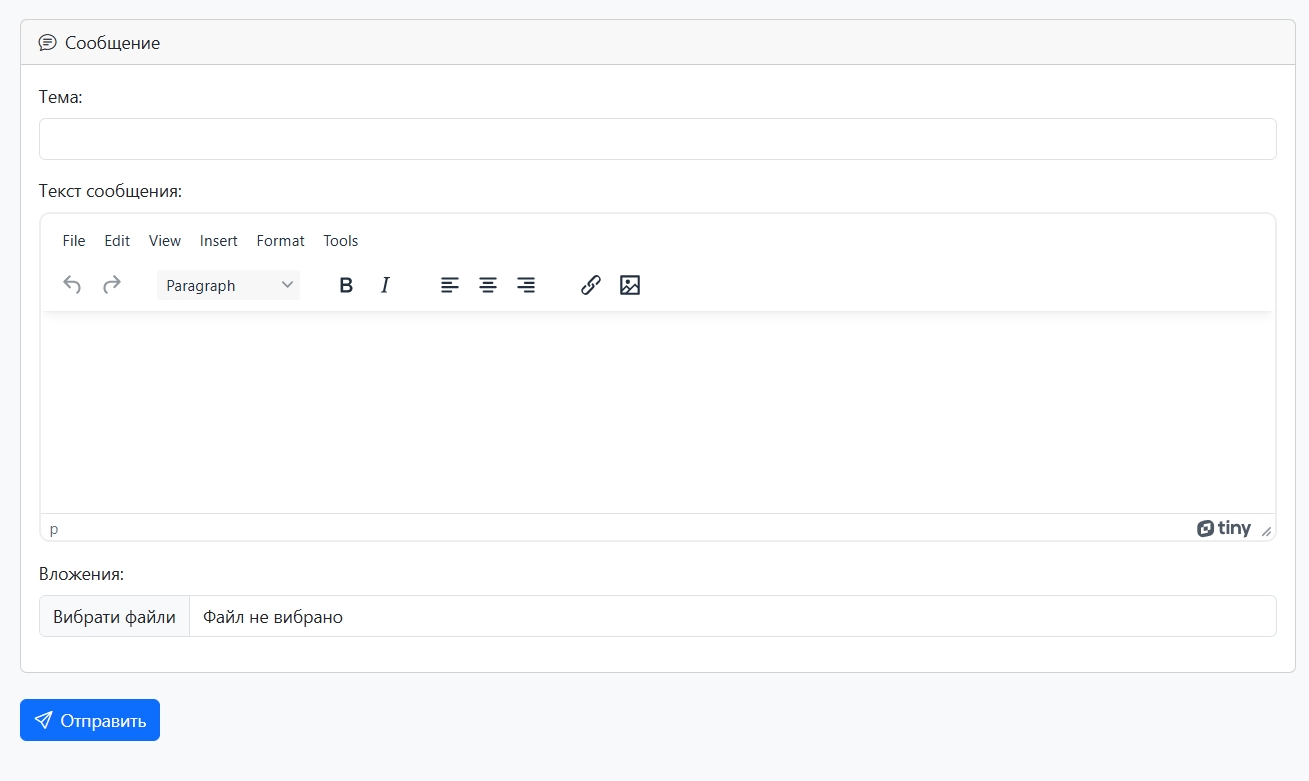Insert an image via picture icon
1309x781 pixels.
click(x=629, y=285)
